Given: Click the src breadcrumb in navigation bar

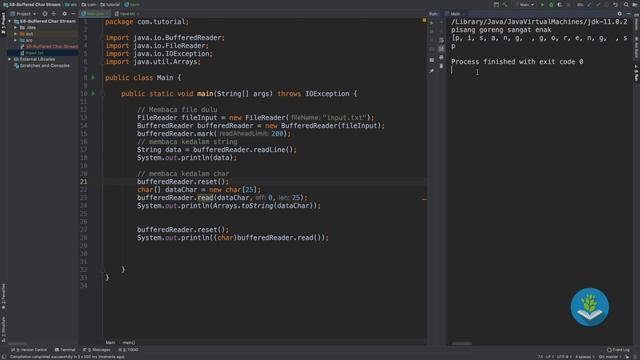Looking at the screenshot, I should click(71, 4).
